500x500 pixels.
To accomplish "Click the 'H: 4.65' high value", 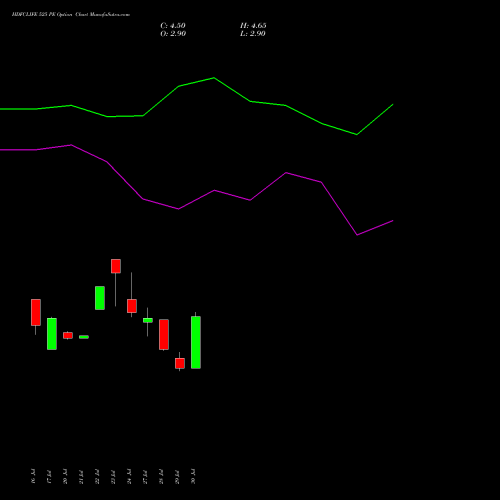I will click(x=253, y=26).
